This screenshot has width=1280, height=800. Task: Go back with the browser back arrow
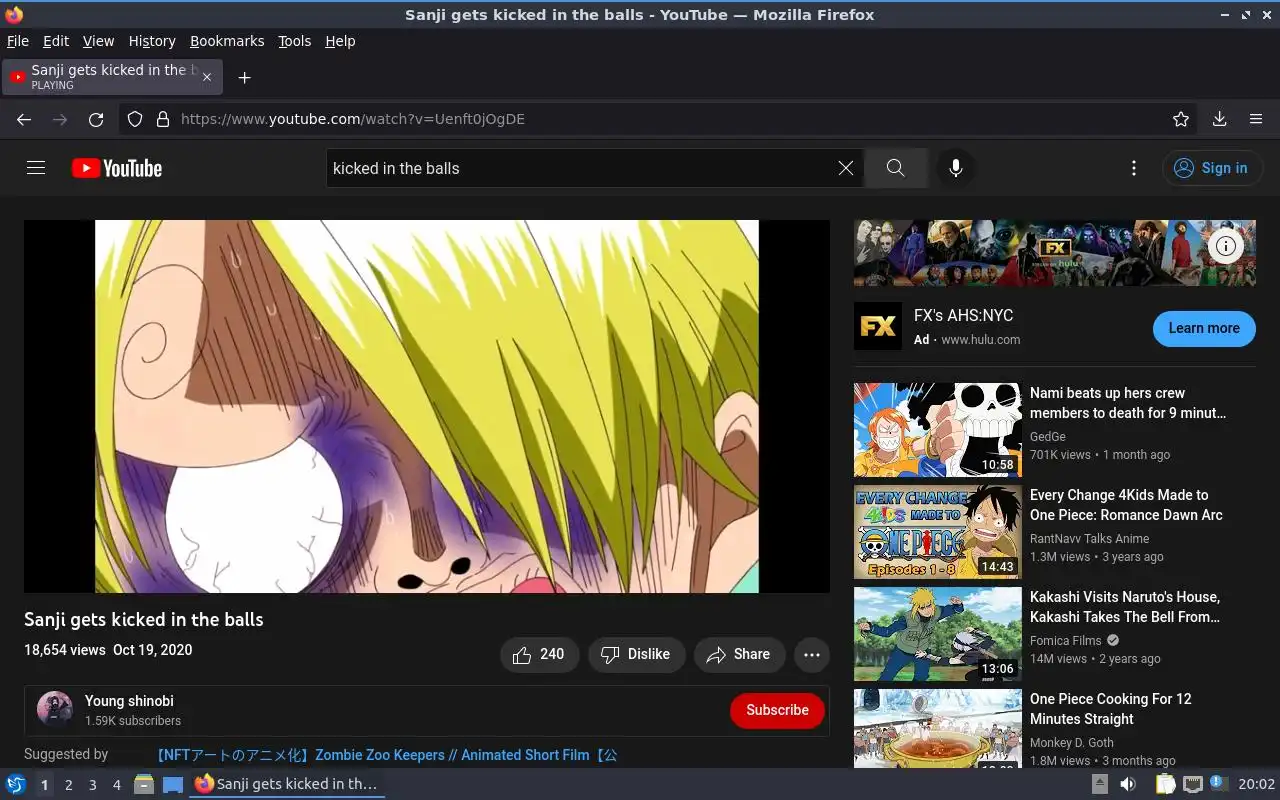point(24,119)
